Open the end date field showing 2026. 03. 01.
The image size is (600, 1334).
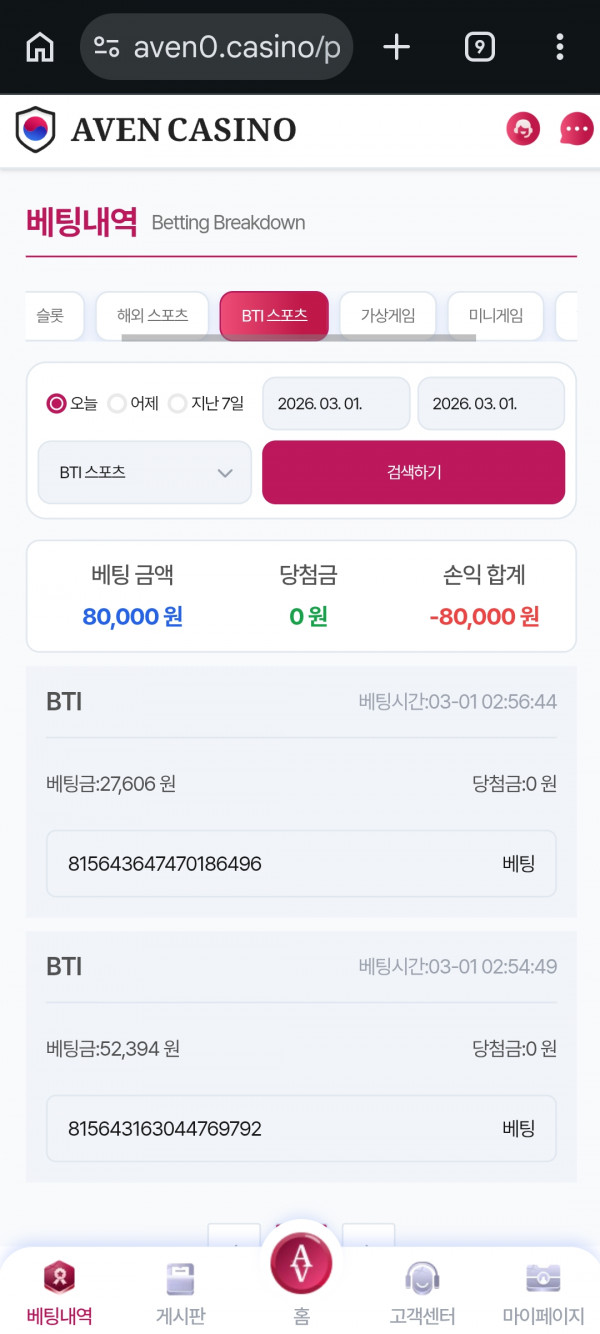(491, 403)
